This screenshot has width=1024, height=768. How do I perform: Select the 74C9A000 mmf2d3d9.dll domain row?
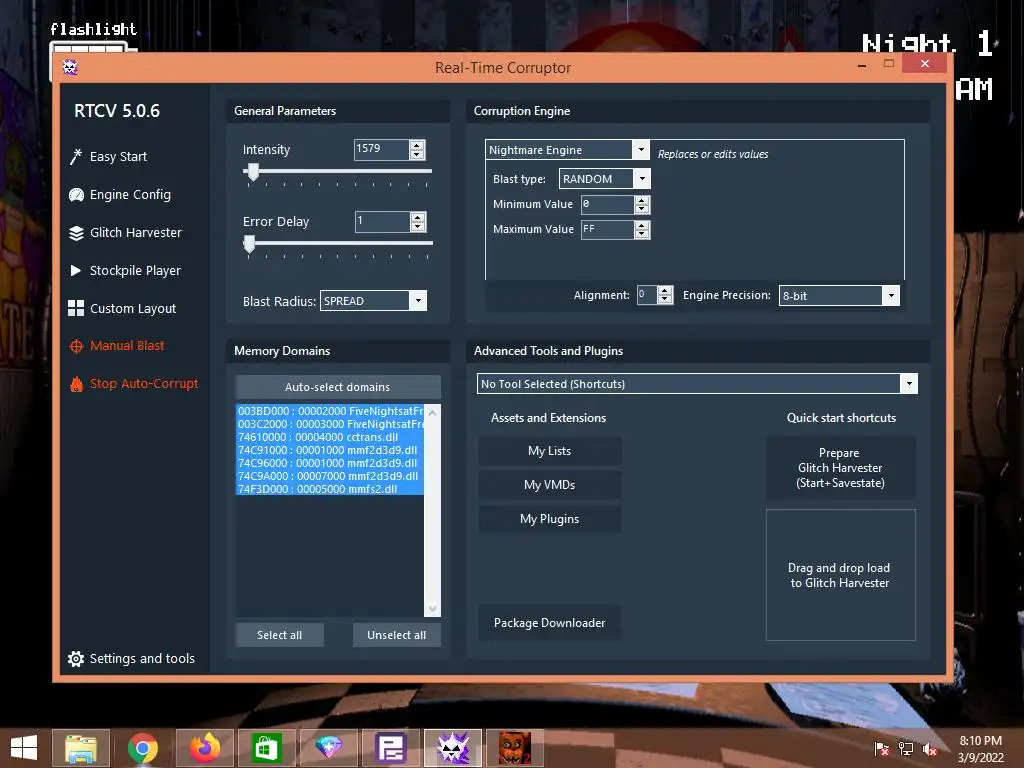330,476
